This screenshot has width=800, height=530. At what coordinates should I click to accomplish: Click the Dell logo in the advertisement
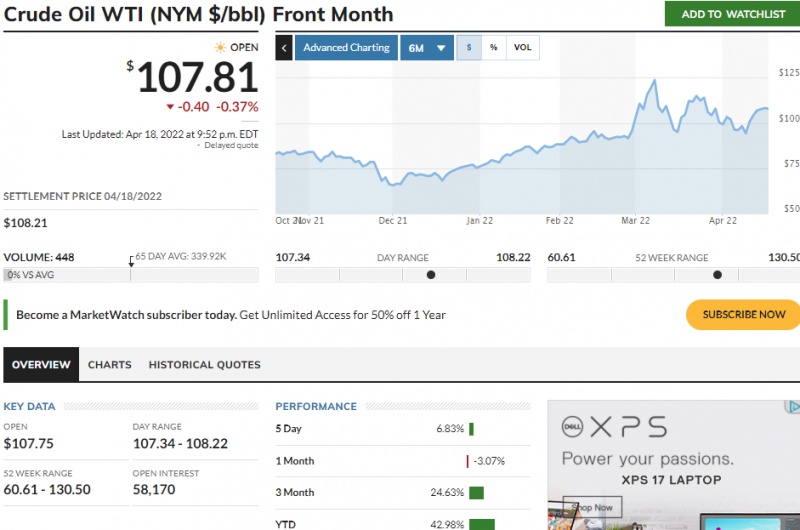click(x=572, y=426)
